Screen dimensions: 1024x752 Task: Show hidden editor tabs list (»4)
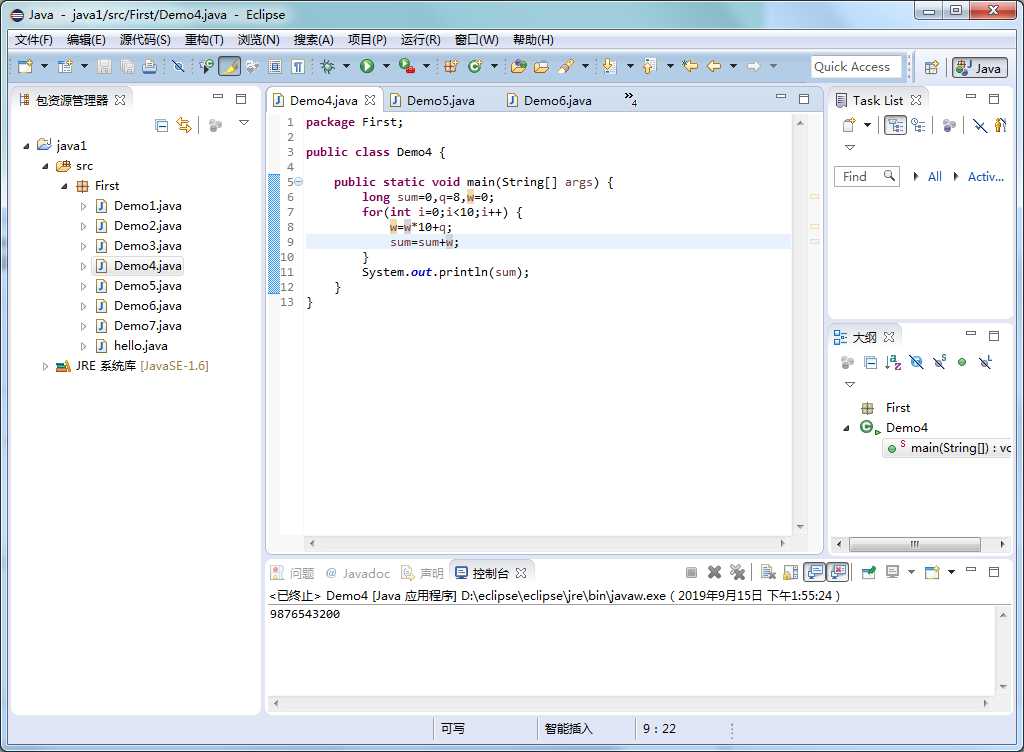click(x=630, y=99)
